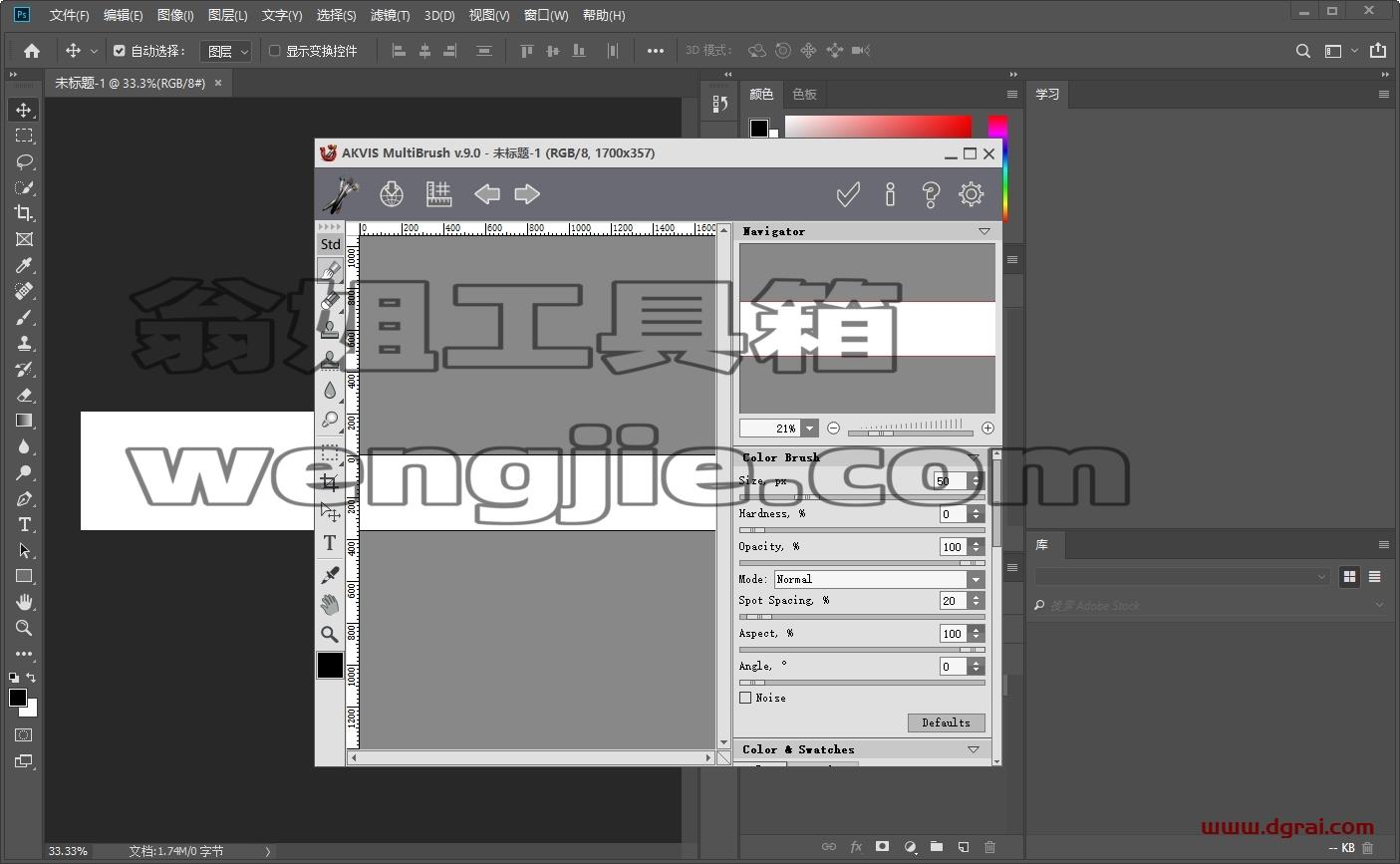1400x864 pixels.
Task: Open Photoshop workspace switcher dropdown
Action: [1341, 51]
